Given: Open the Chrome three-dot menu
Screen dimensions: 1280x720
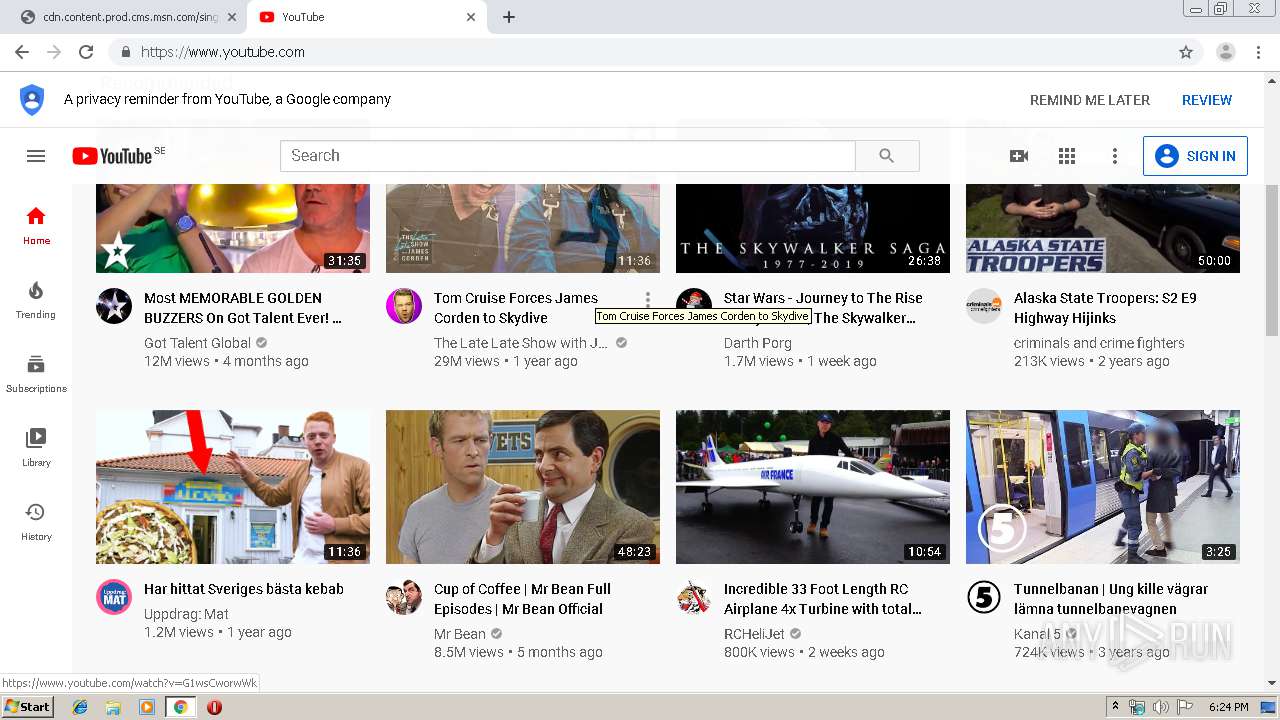Looking at the screenshot, I should [1258, 52].
